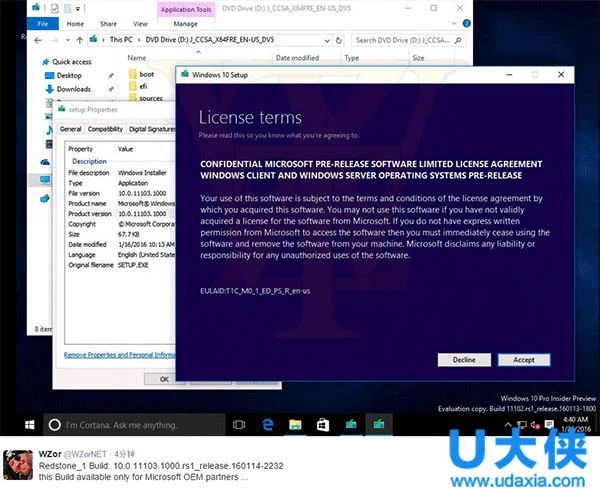The image size is (600, 488).
Task: Expand the Explorer ribbon chevron
Action: 454,23
